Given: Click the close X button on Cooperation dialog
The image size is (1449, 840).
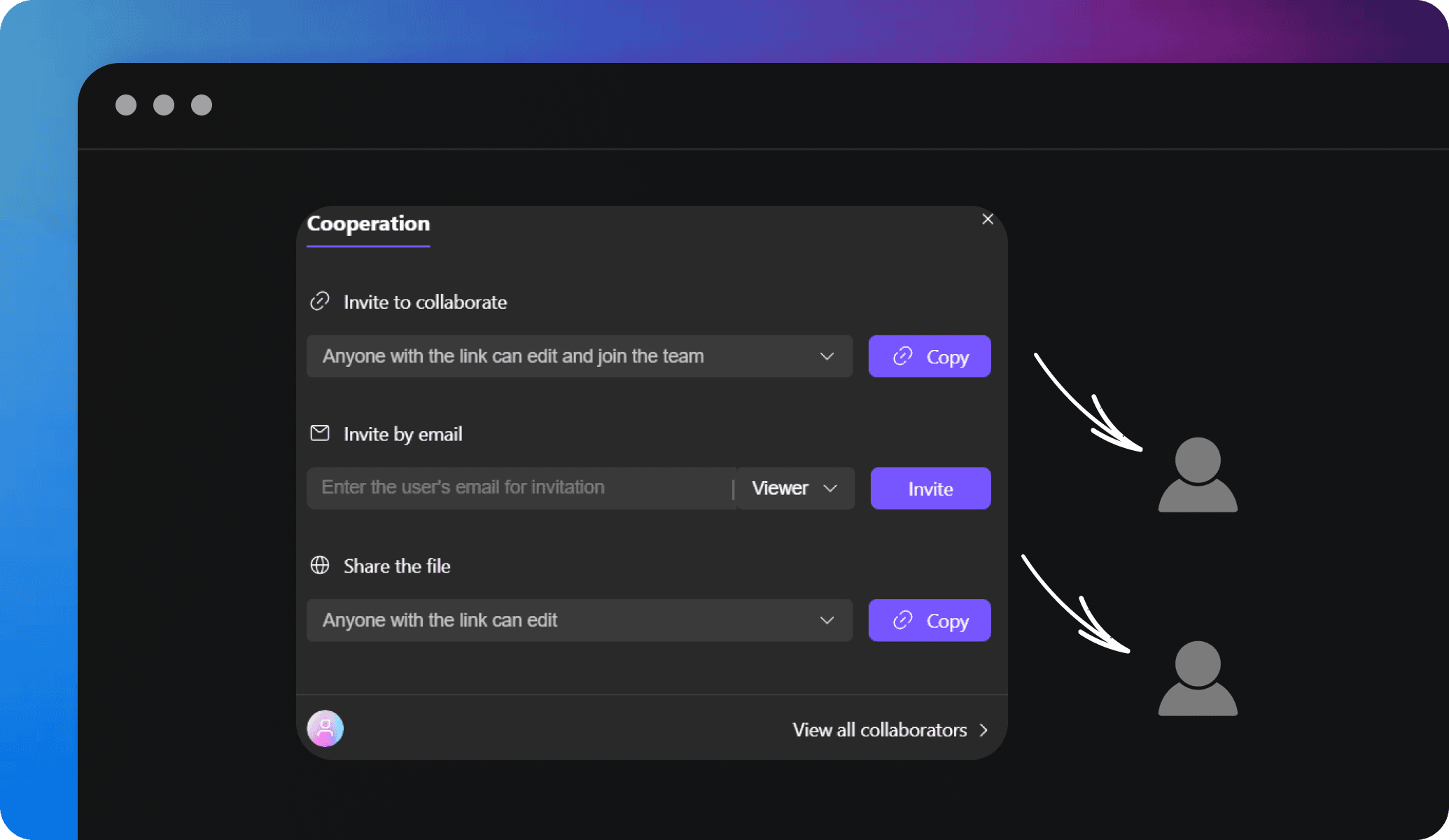Looking at the screenshot, I should point(987,219).
